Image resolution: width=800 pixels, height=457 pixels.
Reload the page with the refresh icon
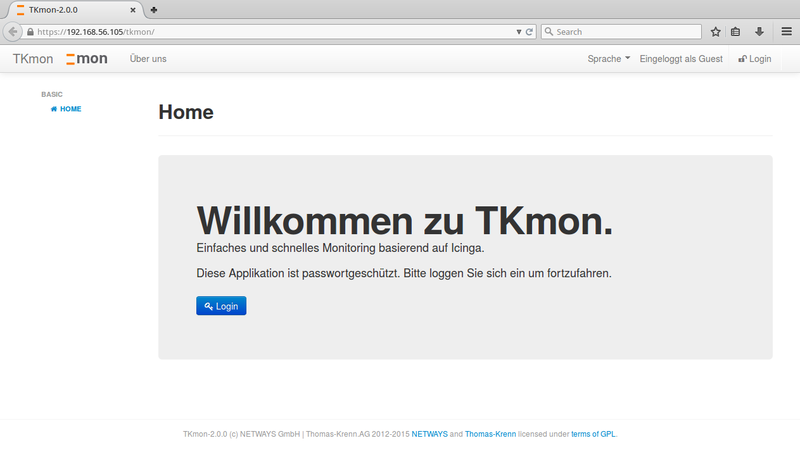pos(529,32)
